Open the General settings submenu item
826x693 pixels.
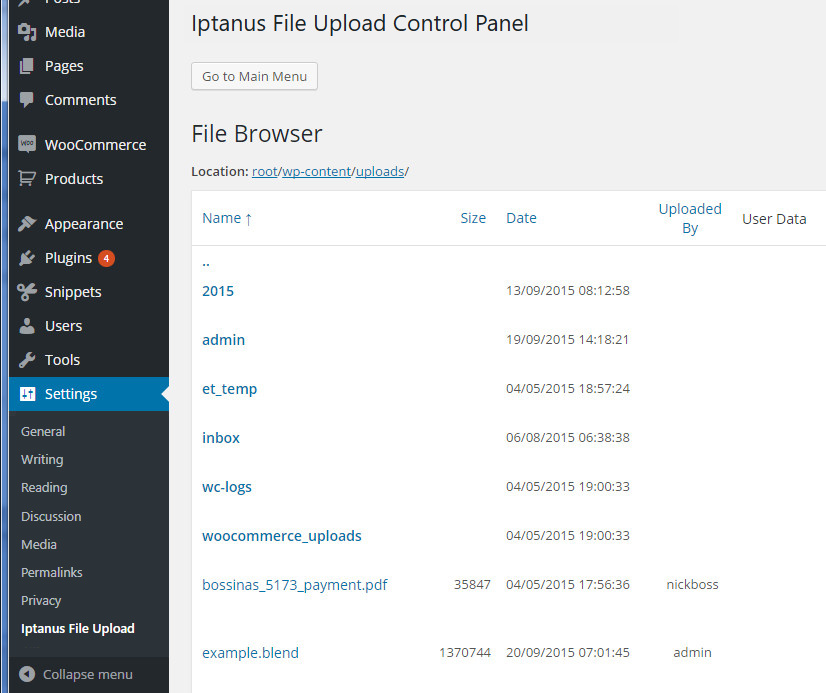[43, 431]
